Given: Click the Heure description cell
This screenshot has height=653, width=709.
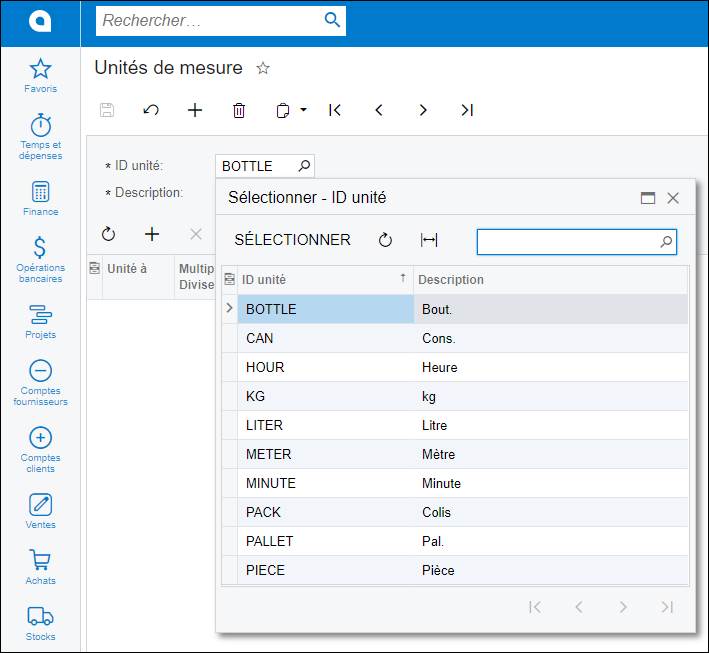Looking at the screenshot, I should 551,367.
